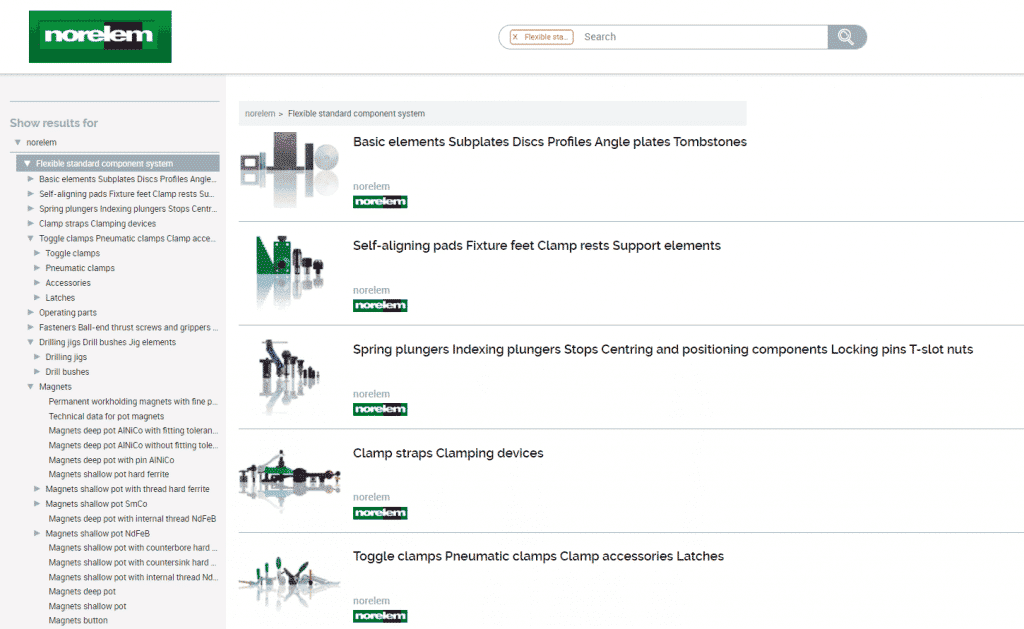Open the Basic elements Subplates product thumbnail

point(290,168)
